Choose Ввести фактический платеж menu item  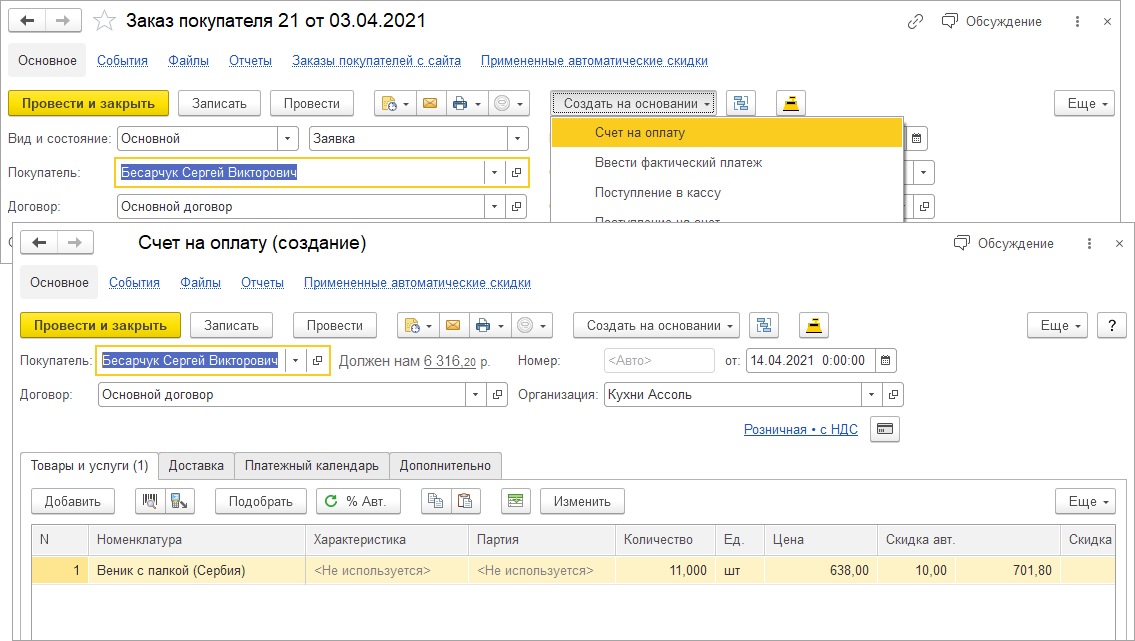(727, 163)
